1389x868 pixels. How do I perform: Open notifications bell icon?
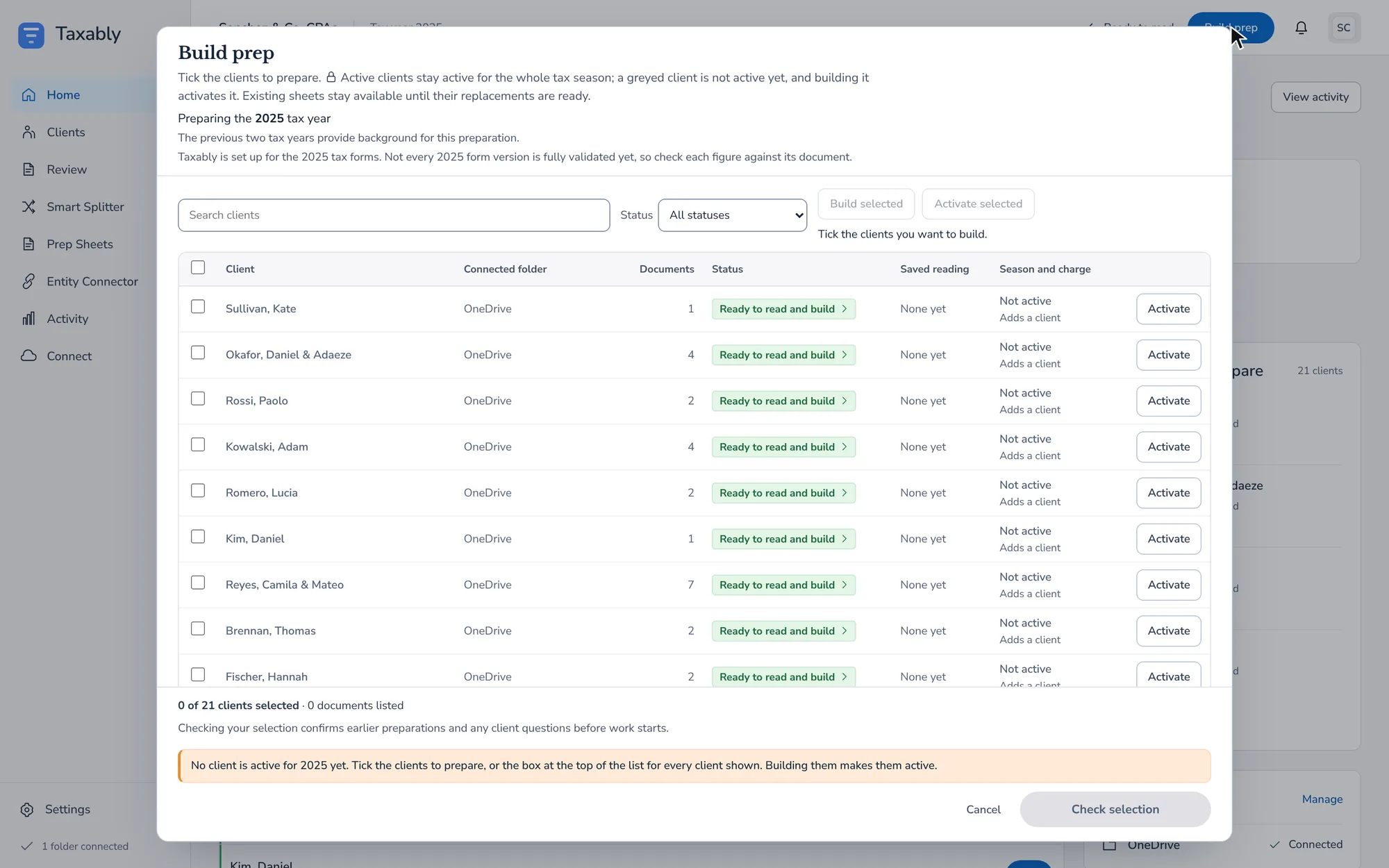(1301, 28)
